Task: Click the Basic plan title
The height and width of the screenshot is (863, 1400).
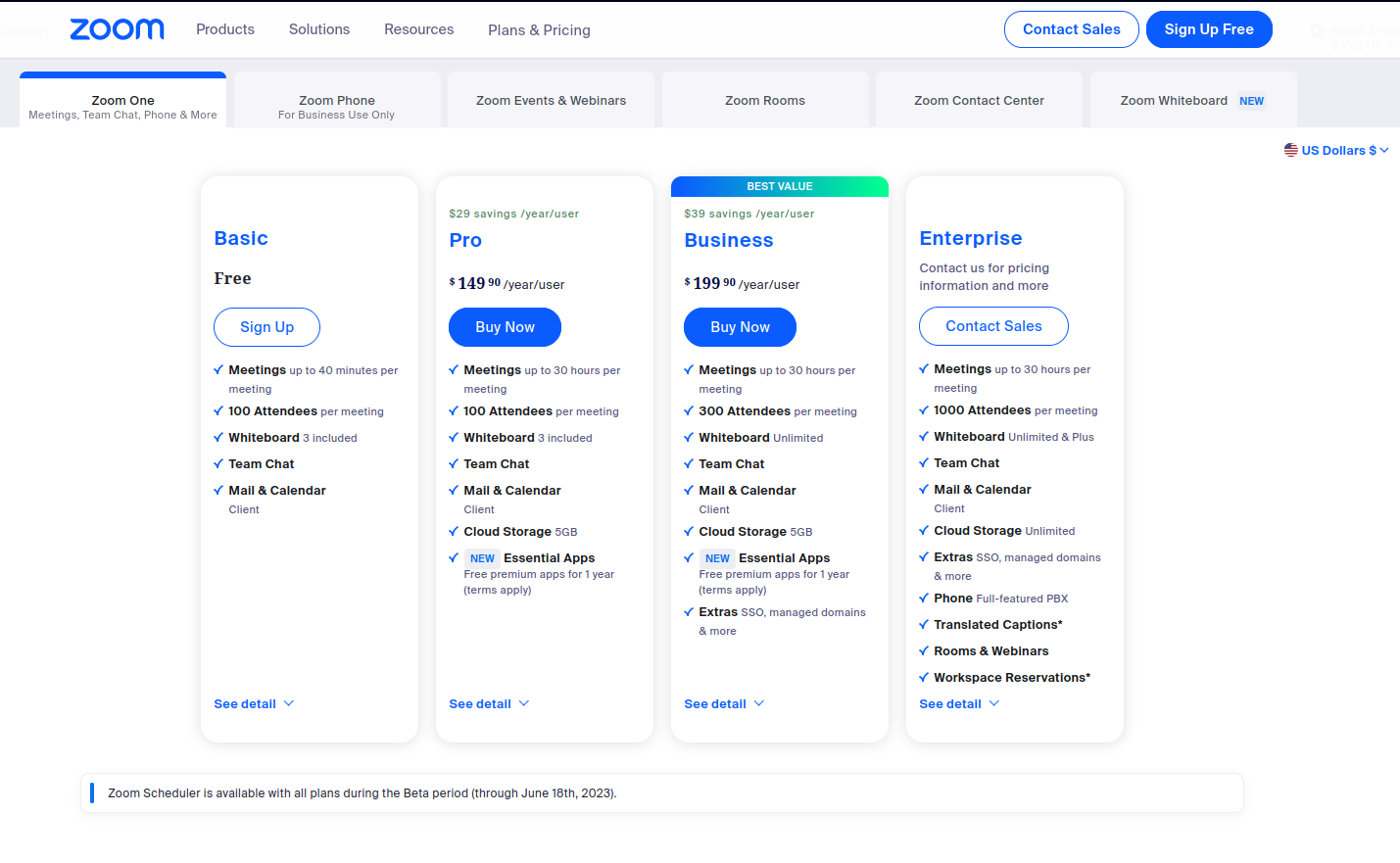Action: 241,238
